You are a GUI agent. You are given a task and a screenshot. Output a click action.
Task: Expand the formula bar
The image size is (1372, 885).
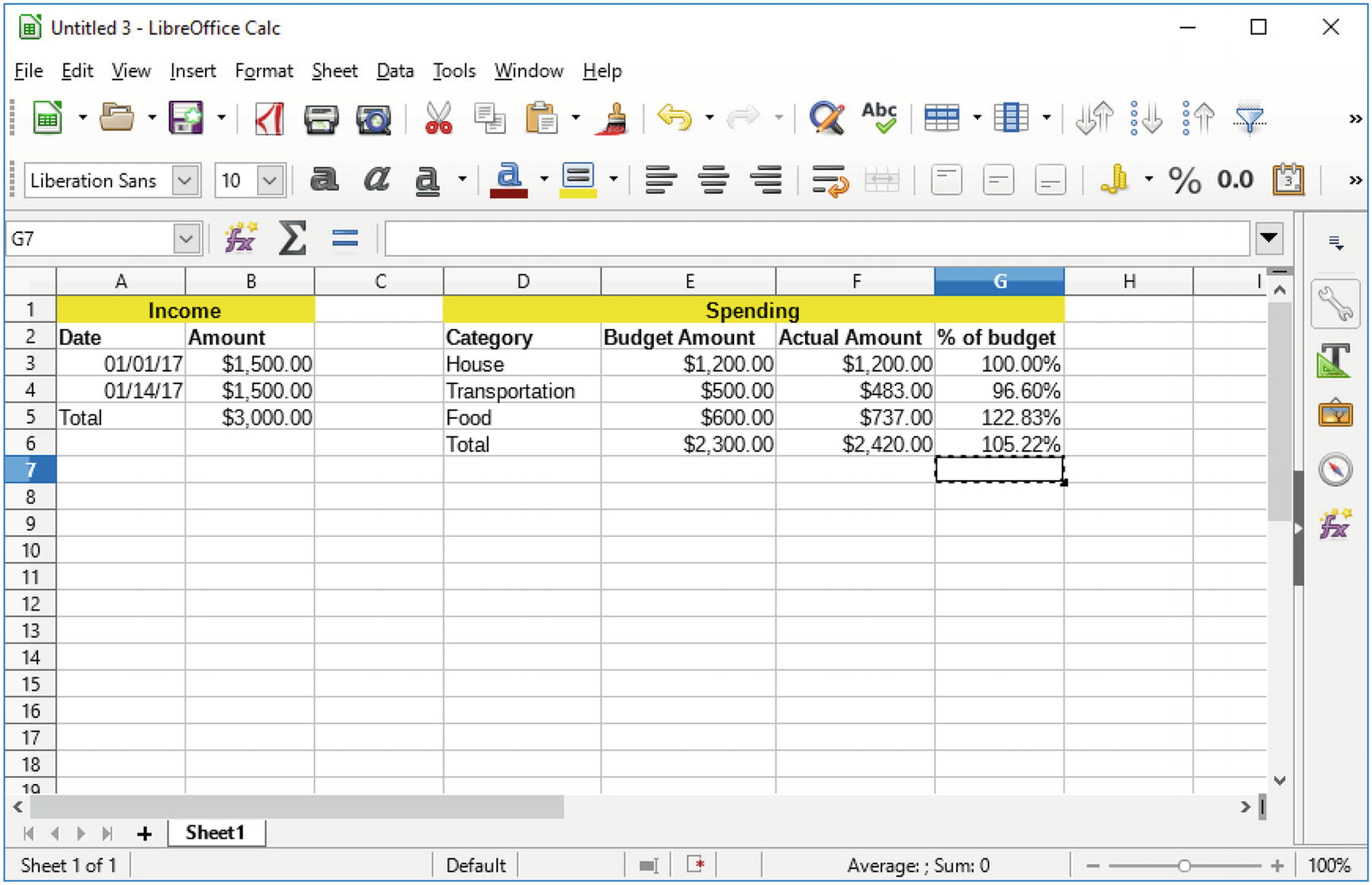1269,238
